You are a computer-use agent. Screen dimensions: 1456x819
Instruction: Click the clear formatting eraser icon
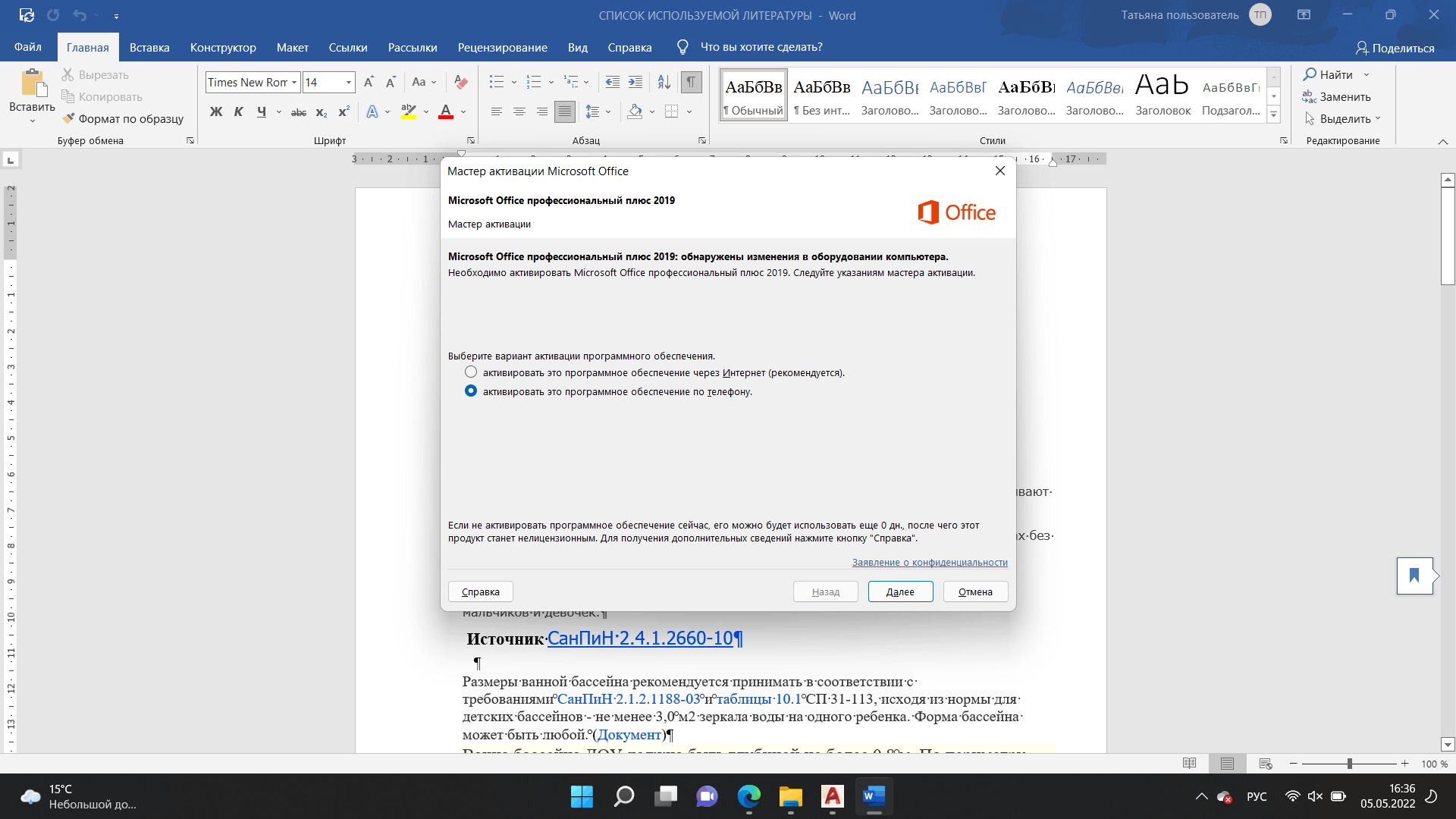pyautogui.click(x=460, y=82)
